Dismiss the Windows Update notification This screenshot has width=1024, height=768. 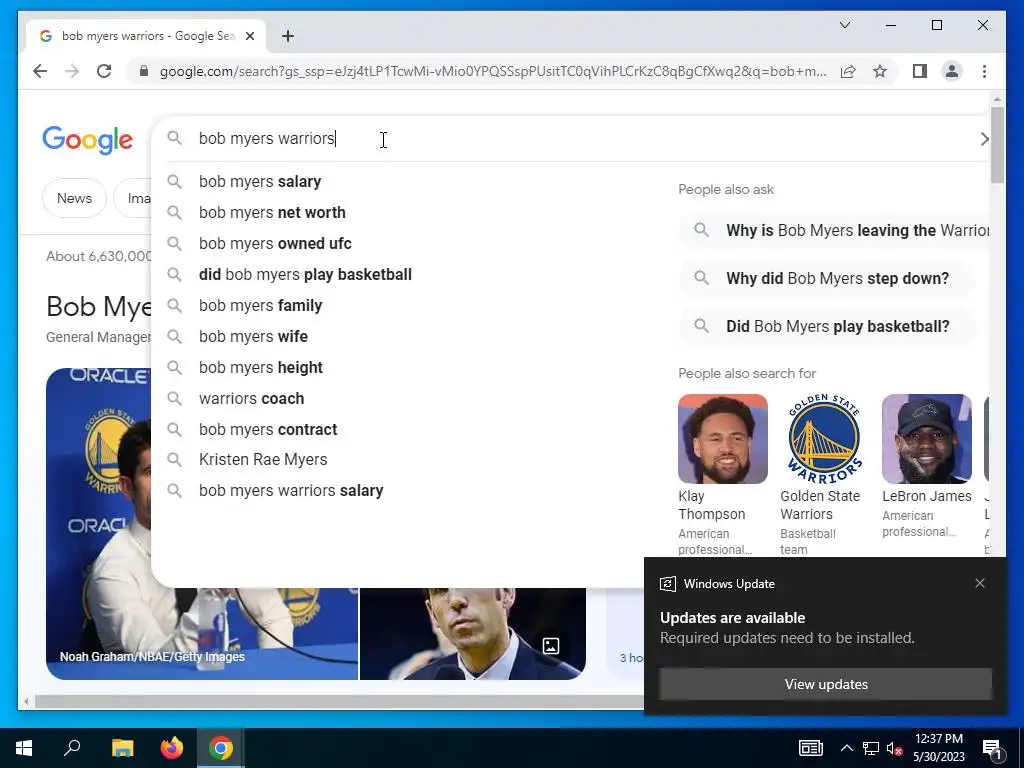[x=980, y=583]
